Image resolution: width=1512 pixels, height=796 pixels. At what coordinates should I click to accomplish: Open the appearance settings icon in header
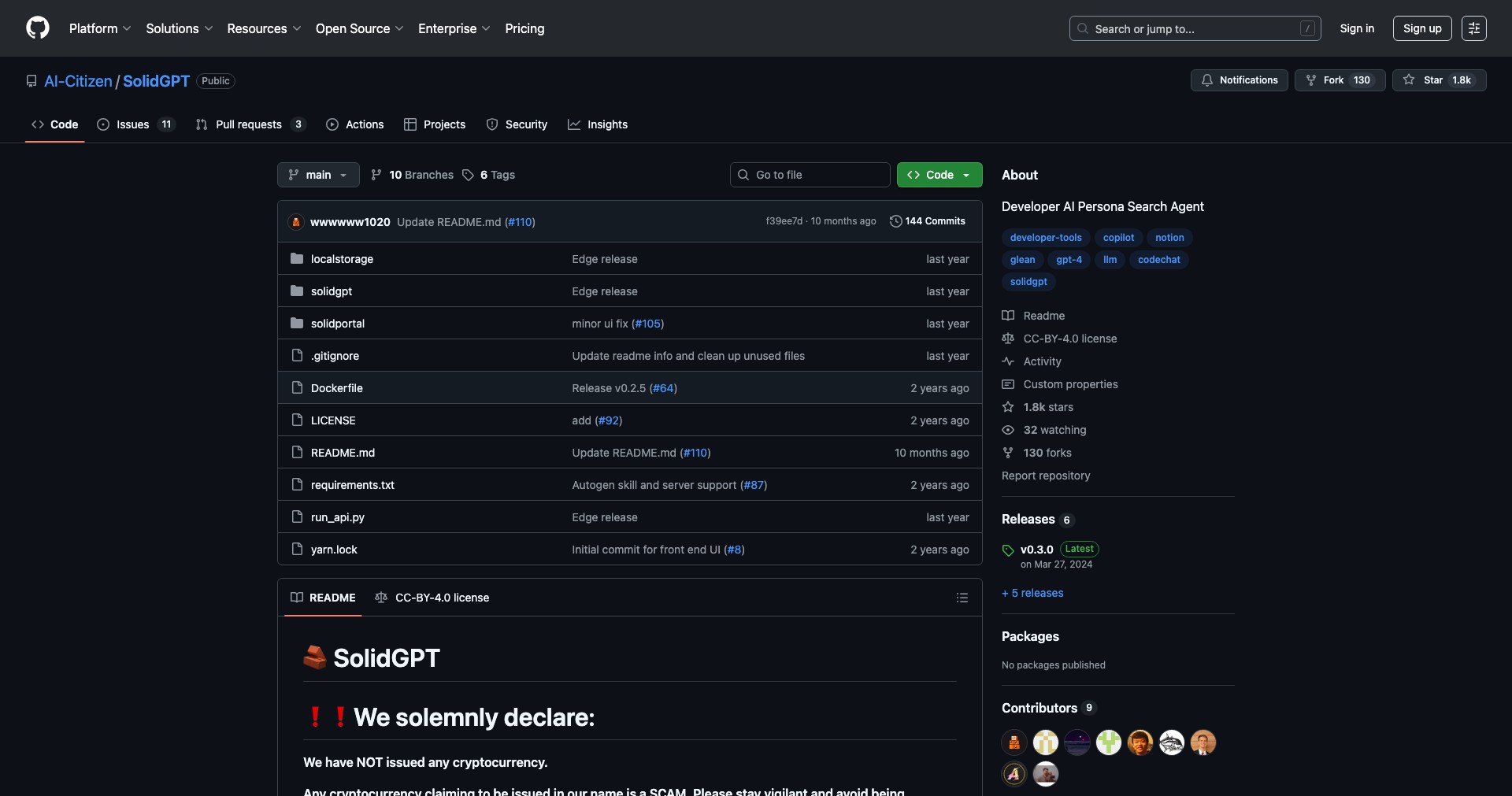1474,28
